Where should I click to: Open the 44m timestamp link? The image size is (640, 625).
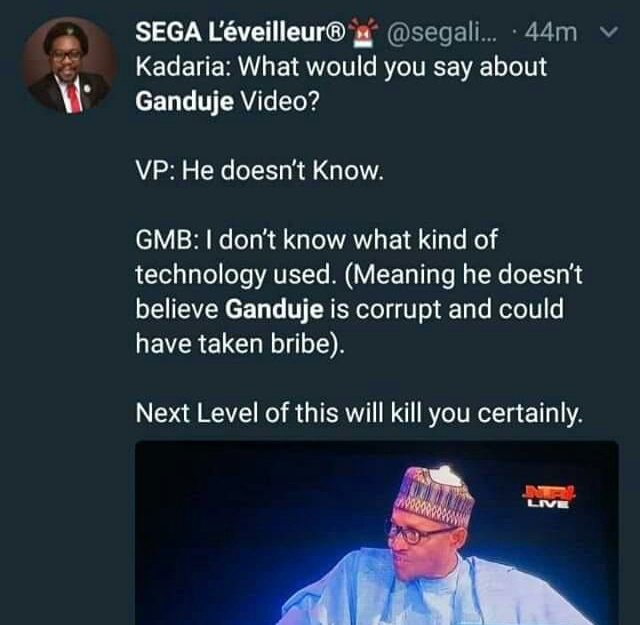(x=552, y=33)
